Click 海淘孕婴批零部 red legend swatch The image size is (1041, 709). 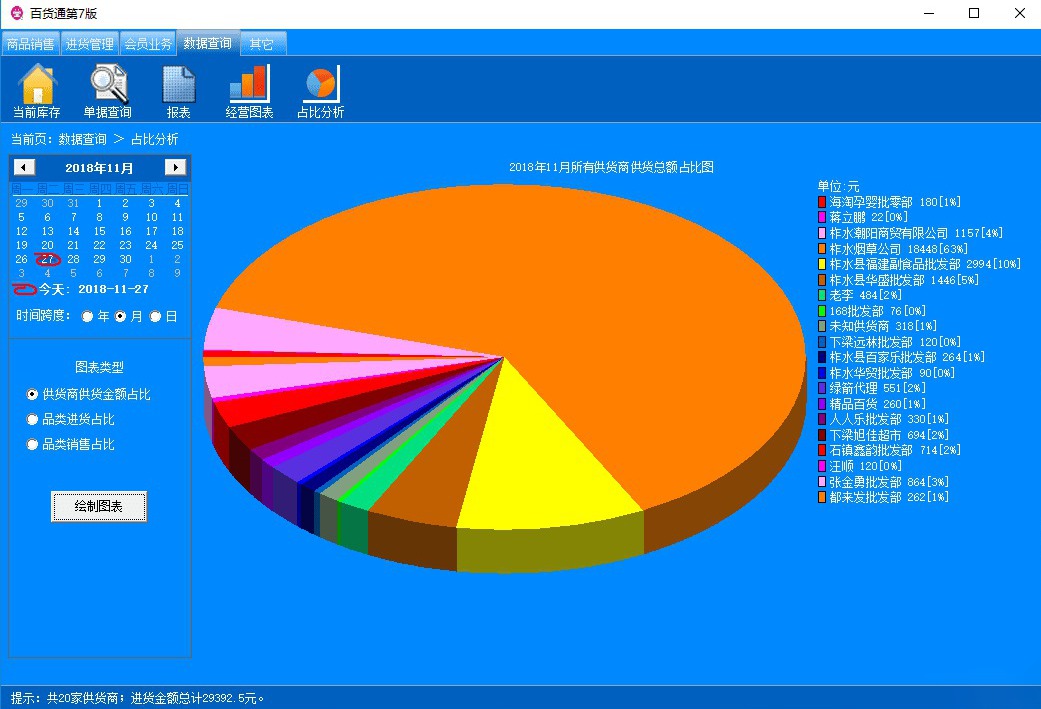822,202
